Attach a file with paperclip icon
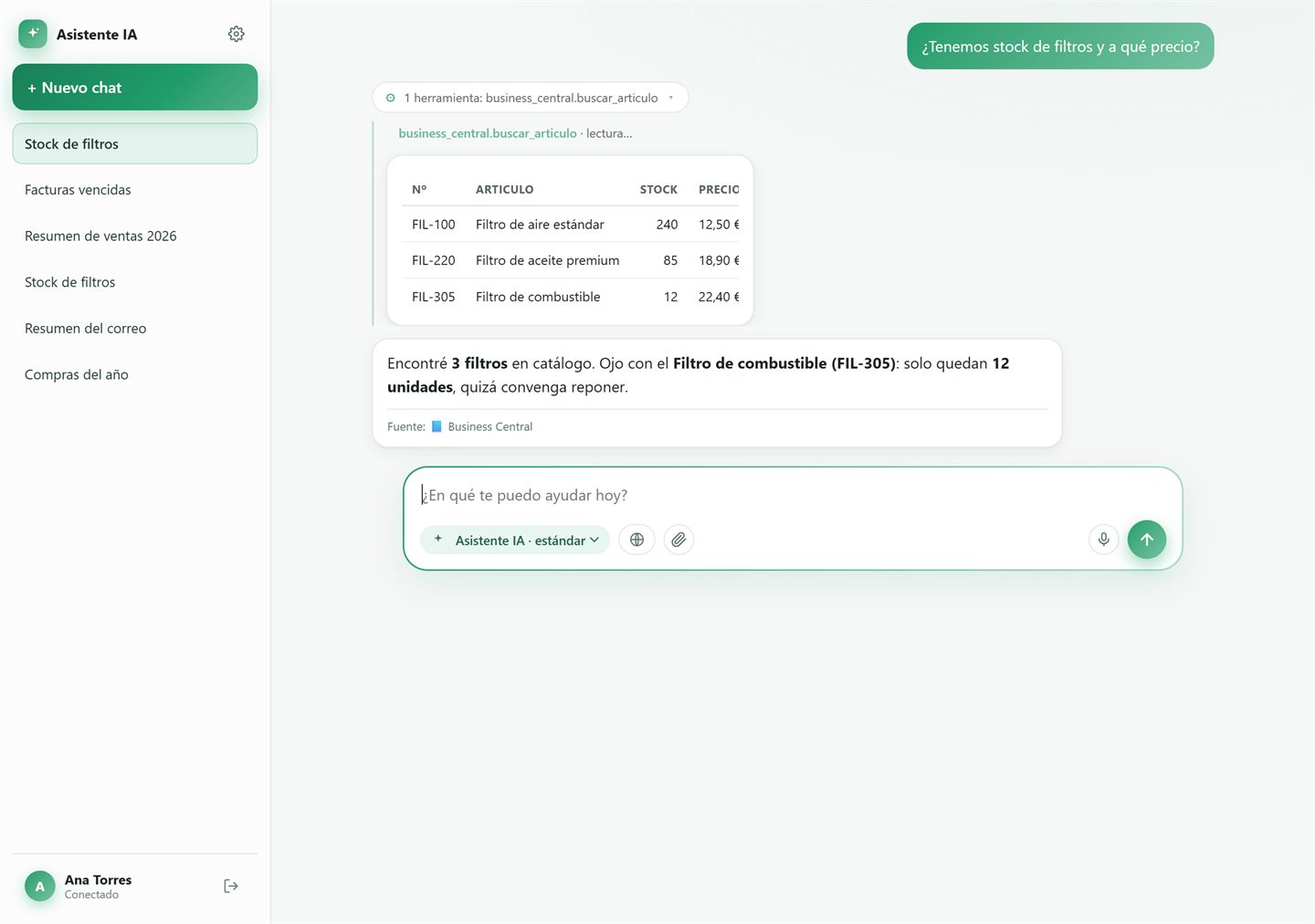The image size is (1315, 924). click(x=679, y=540)
